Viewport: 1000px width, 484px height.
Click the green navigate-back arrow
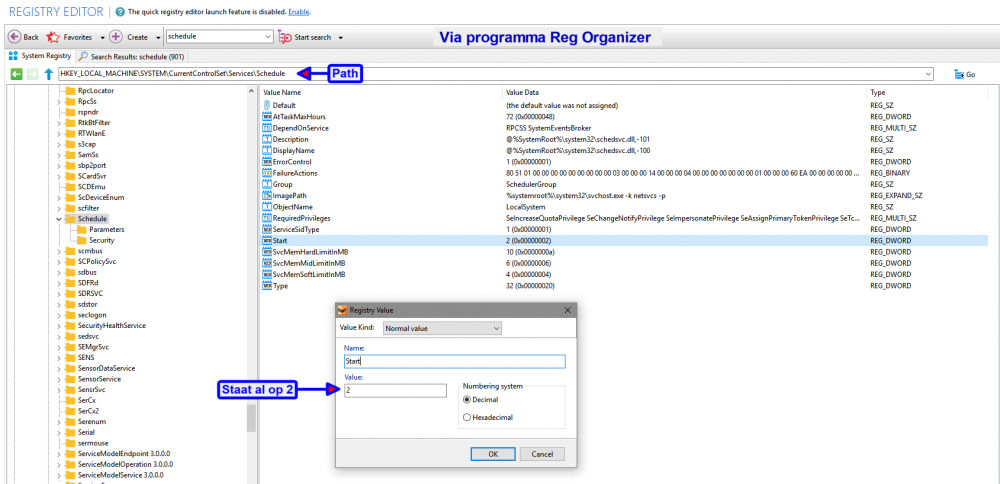pos(16,74)
